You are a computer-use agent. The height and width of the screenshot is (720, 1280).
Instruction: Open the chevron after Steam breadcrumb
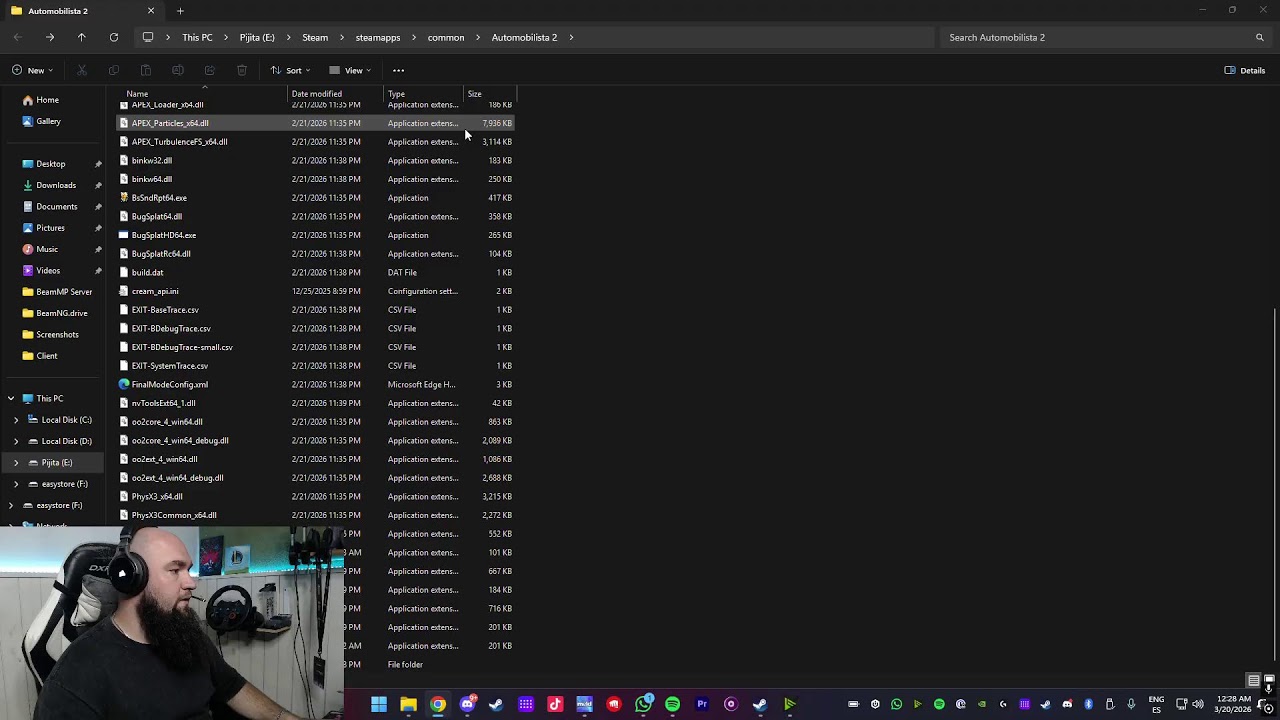(342, 37)
